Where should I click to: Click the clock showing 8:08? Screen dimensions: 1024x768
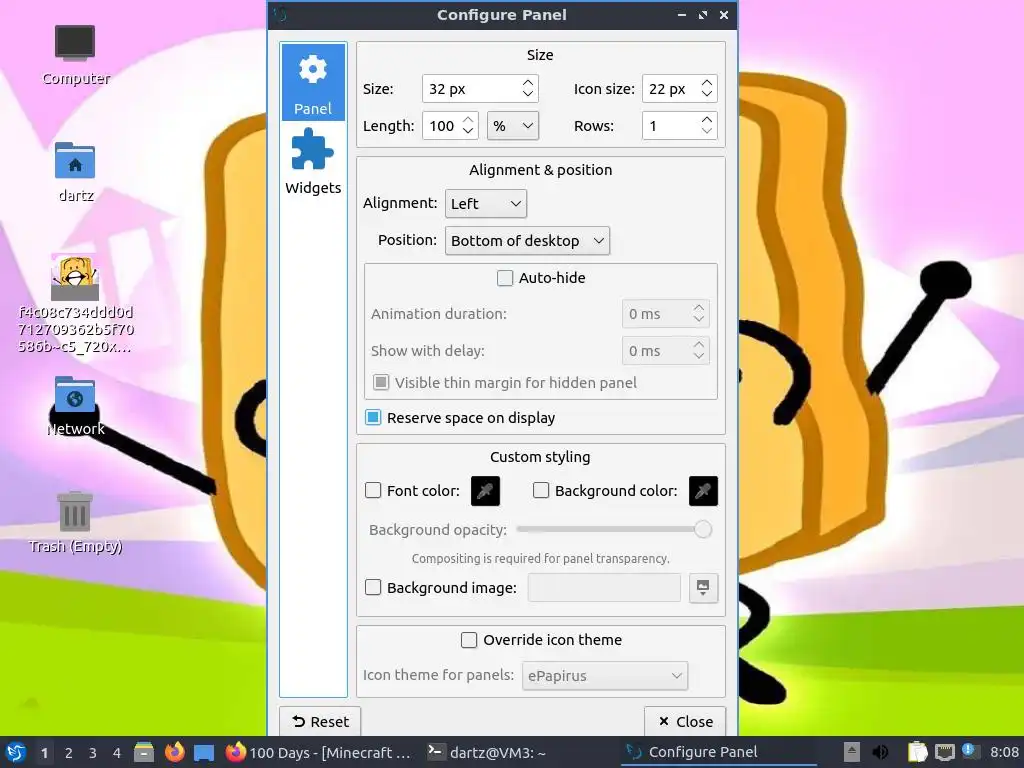coord(1004,752)
